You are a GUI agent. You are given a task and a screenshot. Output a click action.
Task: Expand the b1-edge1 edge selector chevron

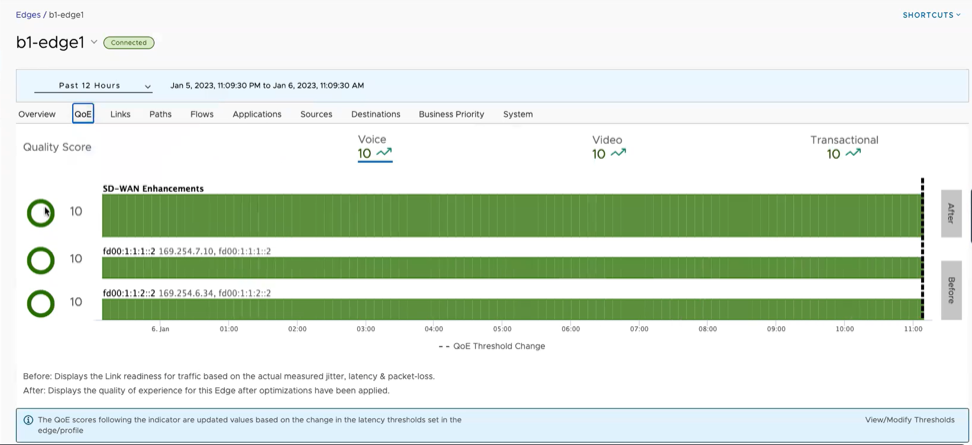94,42
